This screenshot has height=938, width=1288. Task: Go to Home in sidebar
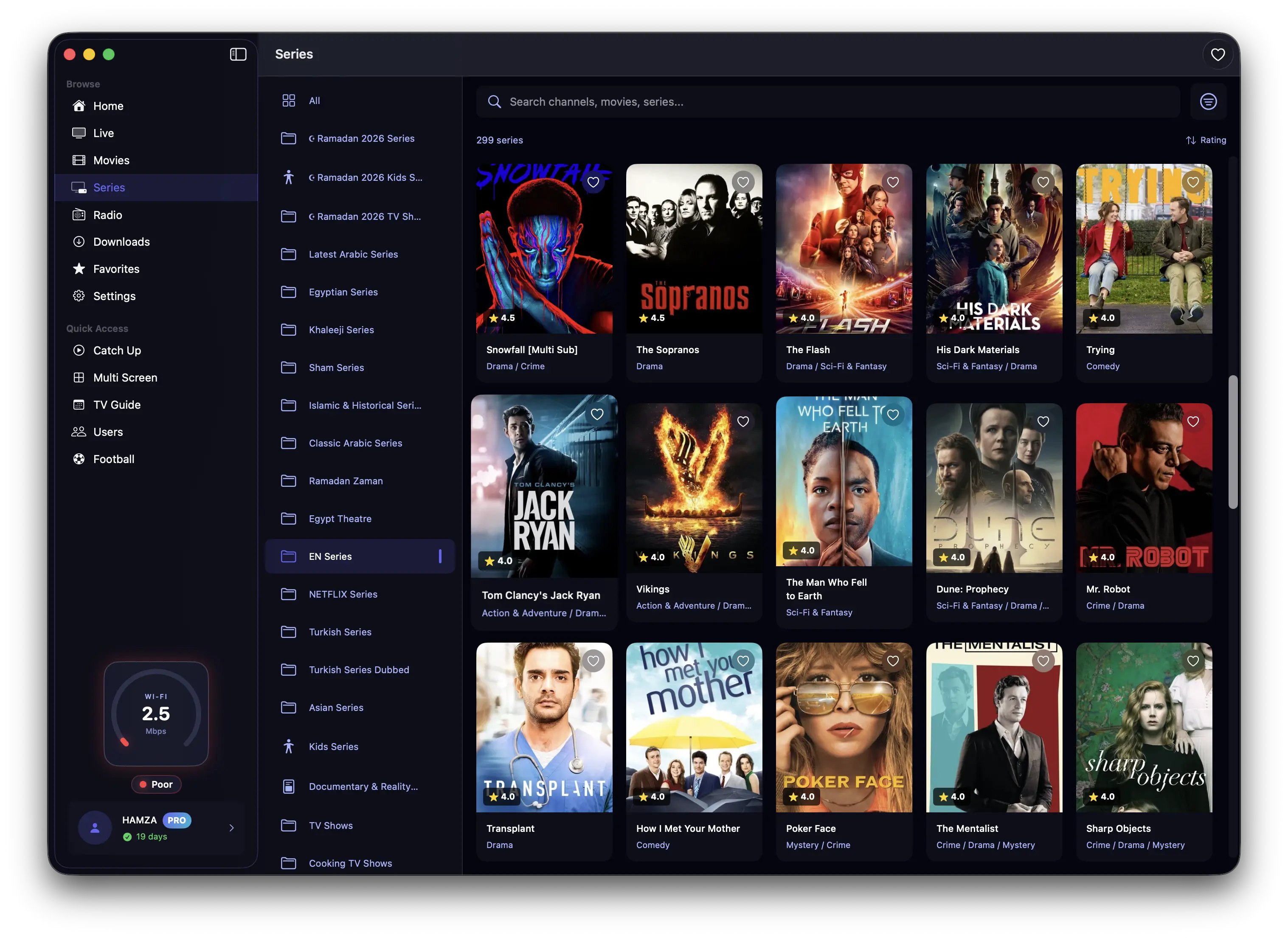click(x=156, y=106)
